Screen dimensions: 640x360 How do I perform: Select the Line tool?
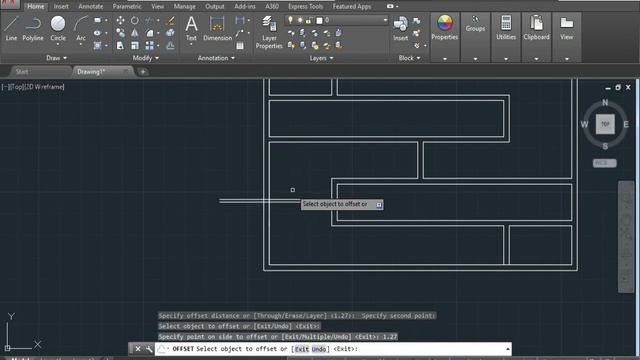(11, 28)
